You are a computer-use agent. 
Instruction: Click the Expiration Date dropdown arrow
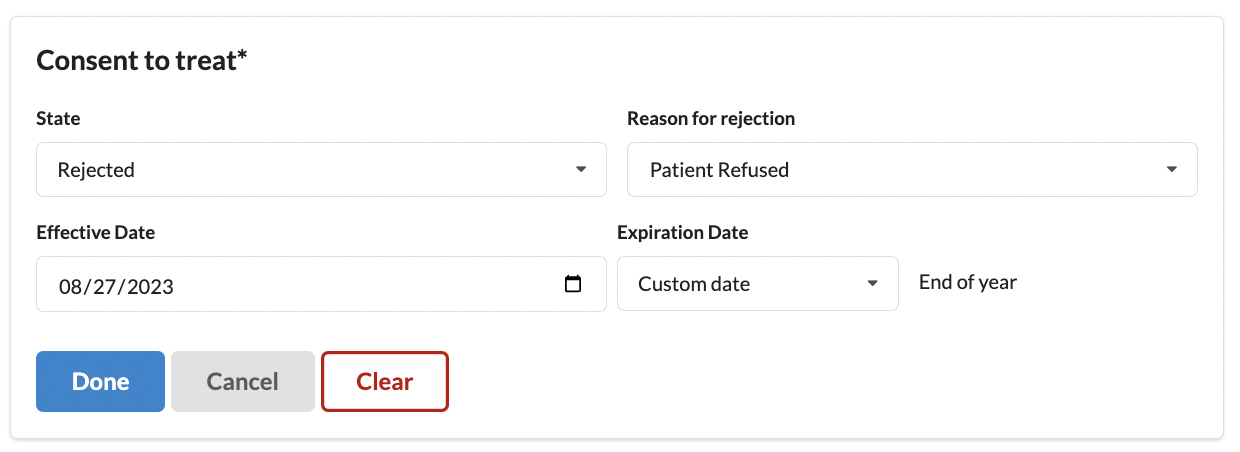pyautogui.click(x=872, y=284)
